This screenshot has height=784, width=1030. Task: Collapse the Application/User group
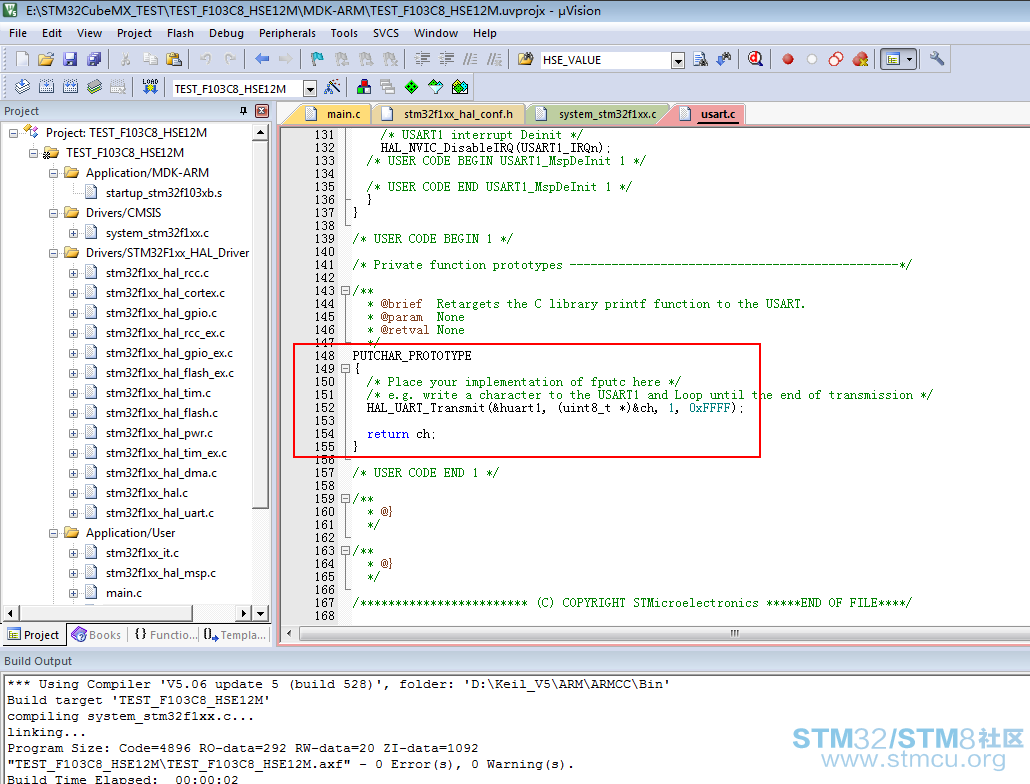pyautogui.click(x=53, y=533)
